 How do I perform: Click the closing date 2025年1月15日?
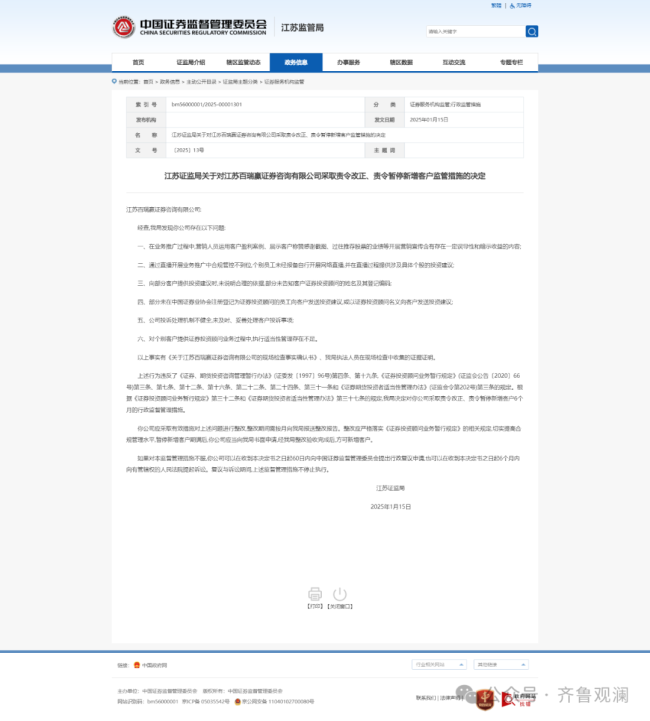[391, 507]
